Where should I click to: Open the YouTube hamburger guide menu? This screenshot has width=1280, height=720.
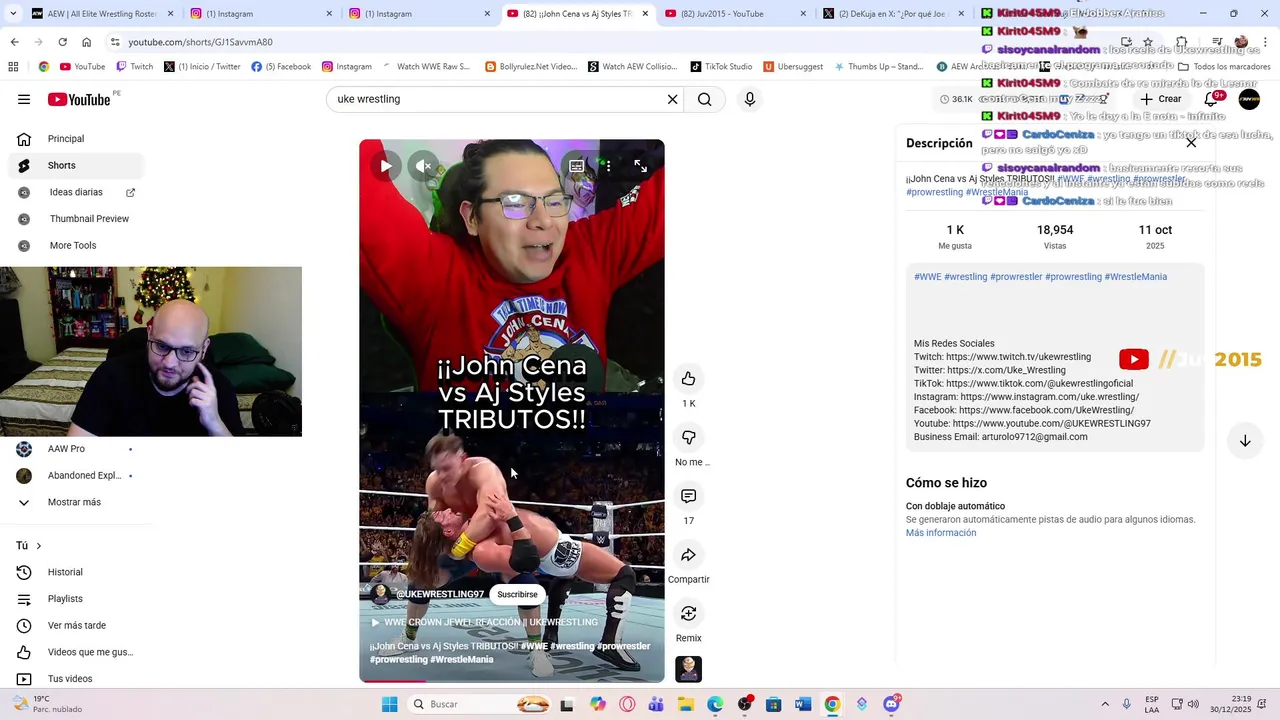click(x=24, y=99)
